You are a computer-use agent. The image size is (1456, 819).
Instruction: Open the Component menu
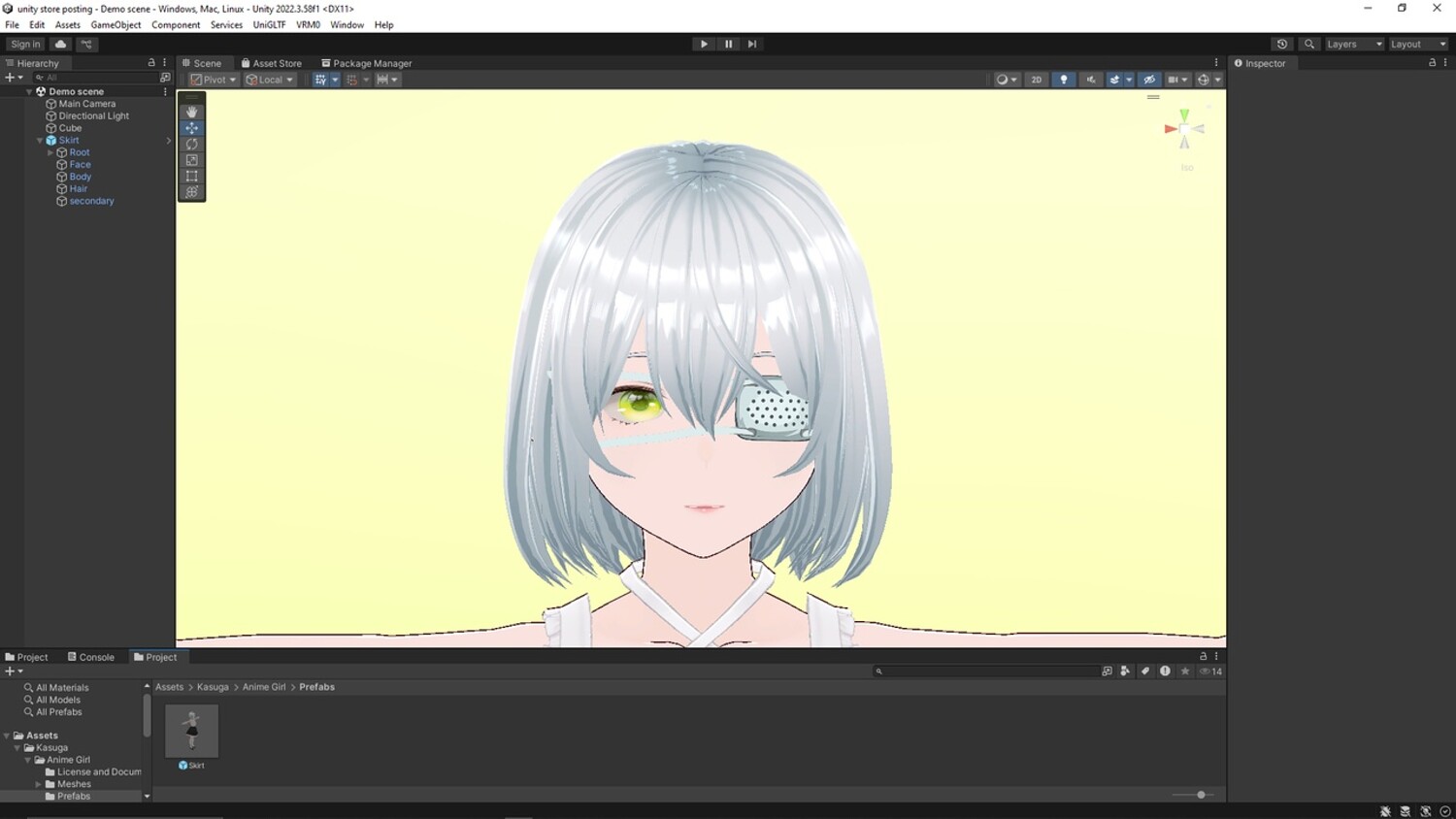pyautogui.click(x=176, y=25)
